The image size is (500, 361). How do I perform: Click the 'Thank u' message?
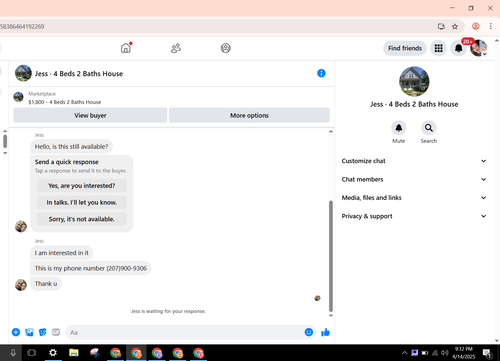pos(46,284)
